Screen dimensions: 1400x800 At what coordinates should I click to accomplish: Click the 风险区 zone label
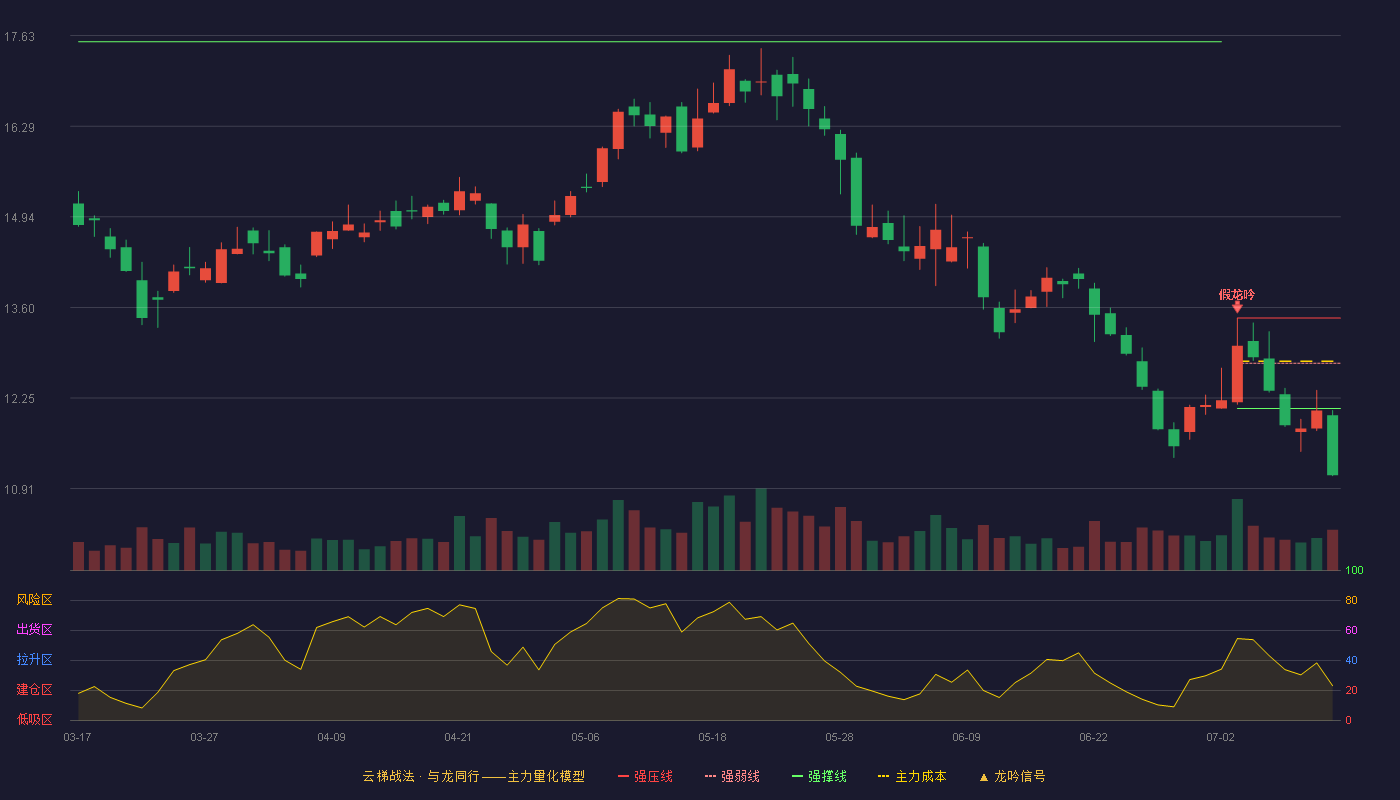coord(34,600)
